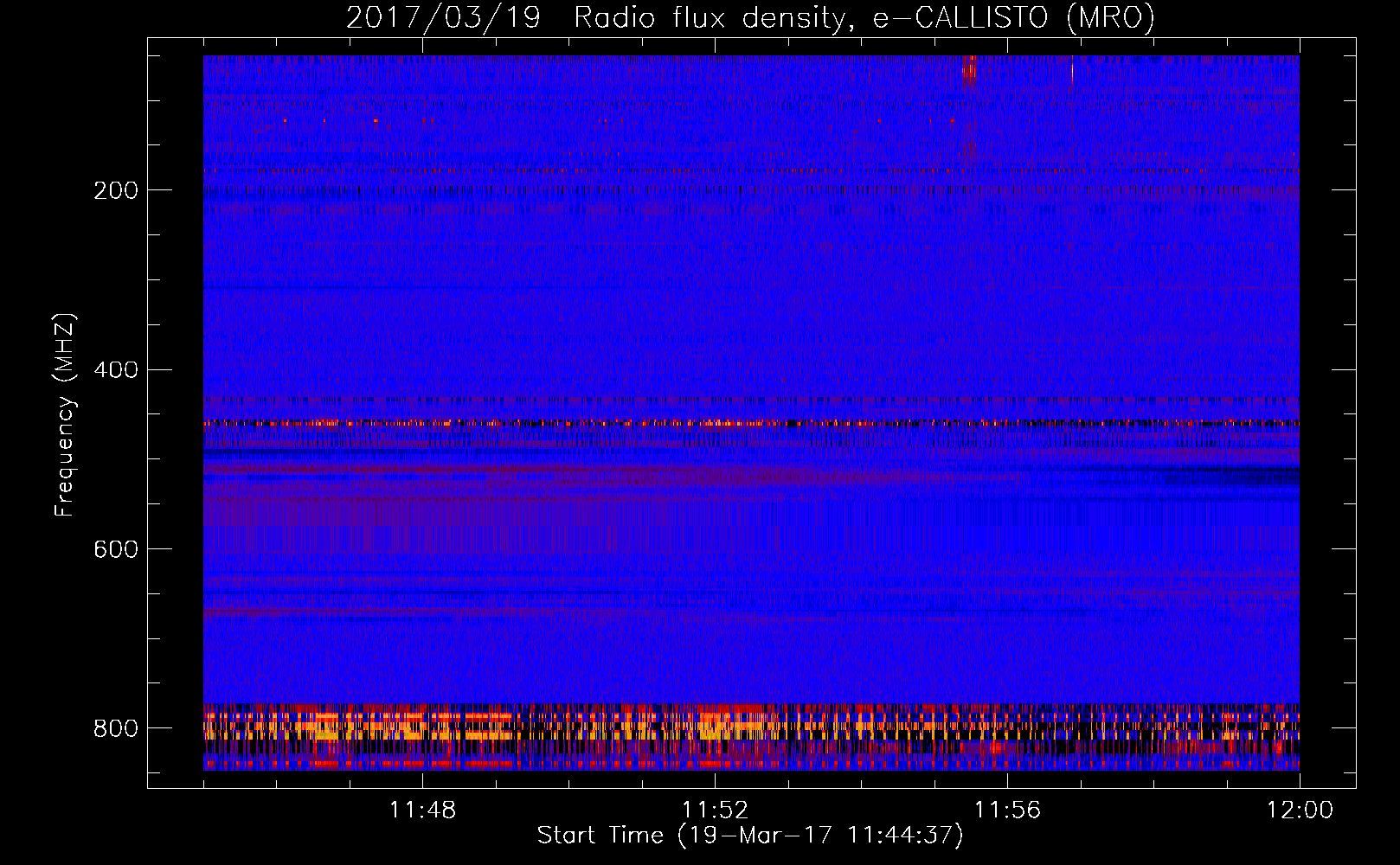Viewport: 1400px width, 865px height.
Task: Click the 11:52 time tick label
Action: pos(715,811)
